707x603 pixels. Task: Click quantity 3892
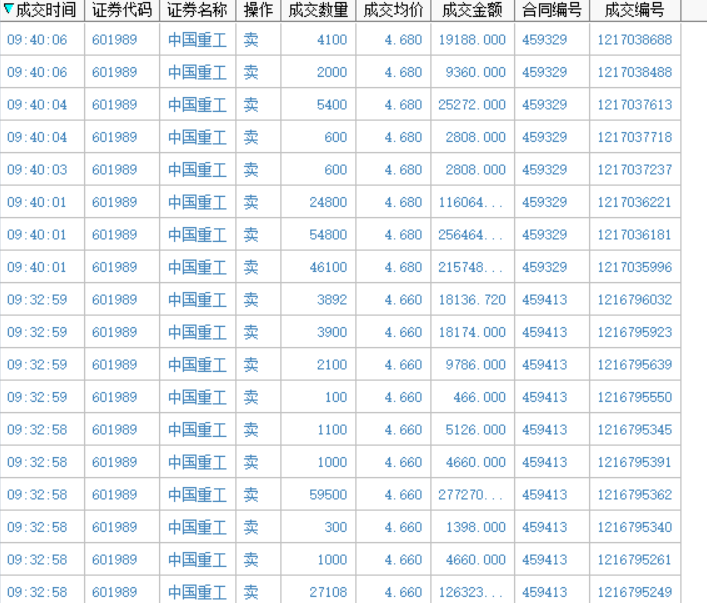pos(332,299)
